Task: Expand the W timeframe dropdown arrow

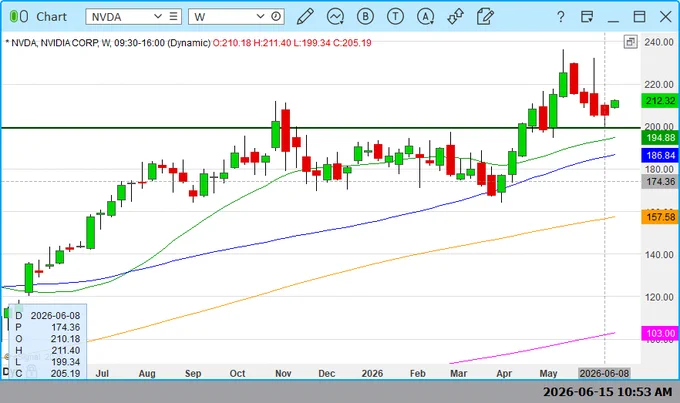Action: pyautogui.click(x=260, y=16)
